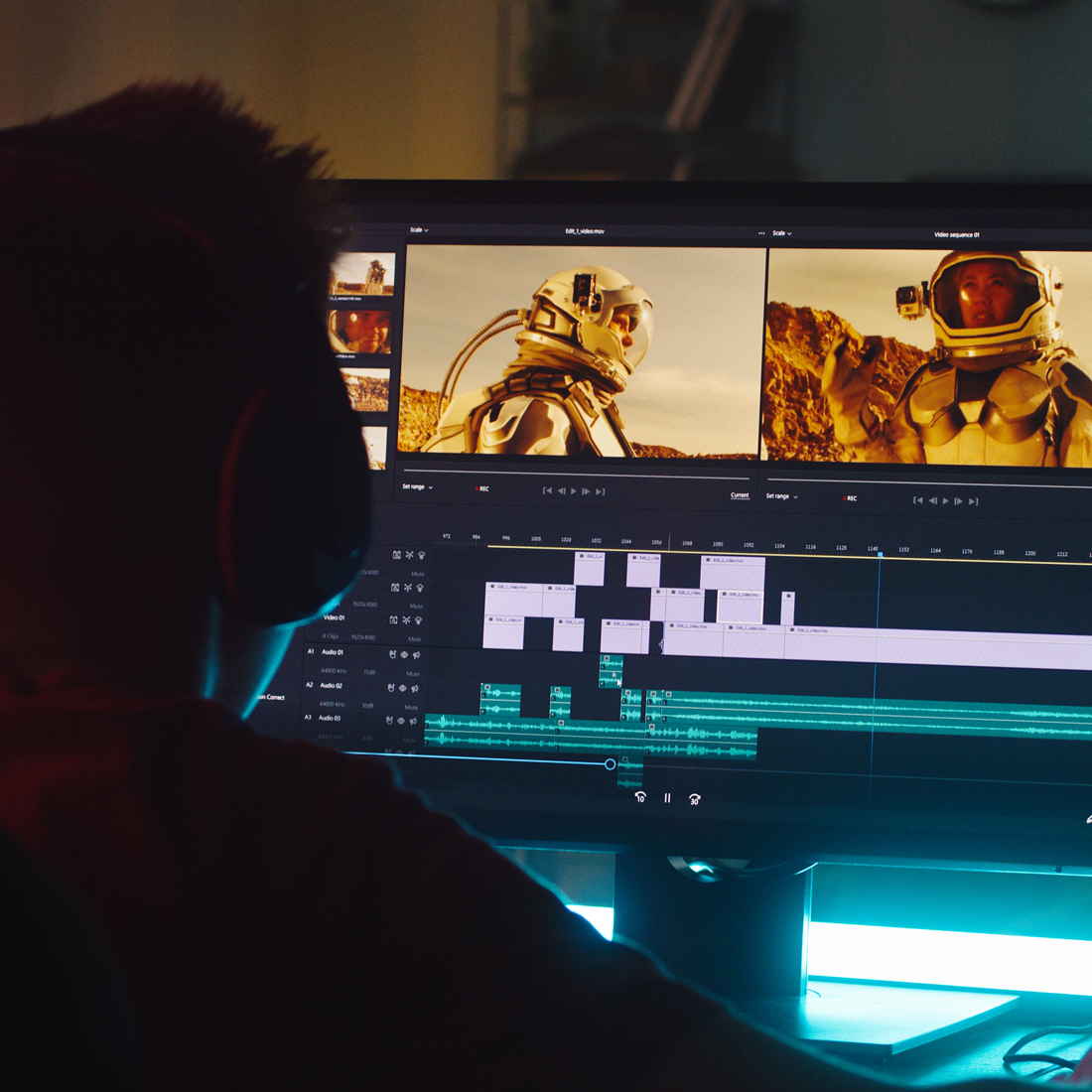The width and height of the screenshot is (1092, 1092).
Task: Open the ellipsis menu between the two previews
Action: coord(760,232)
